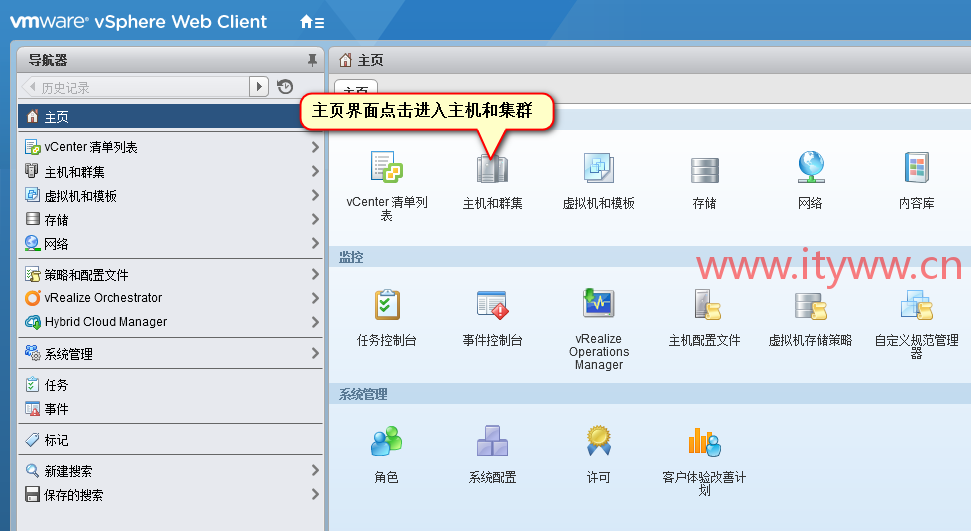
Task: Expand the 策略和配置文件 chevron
Action: click(x=315, y=274)
